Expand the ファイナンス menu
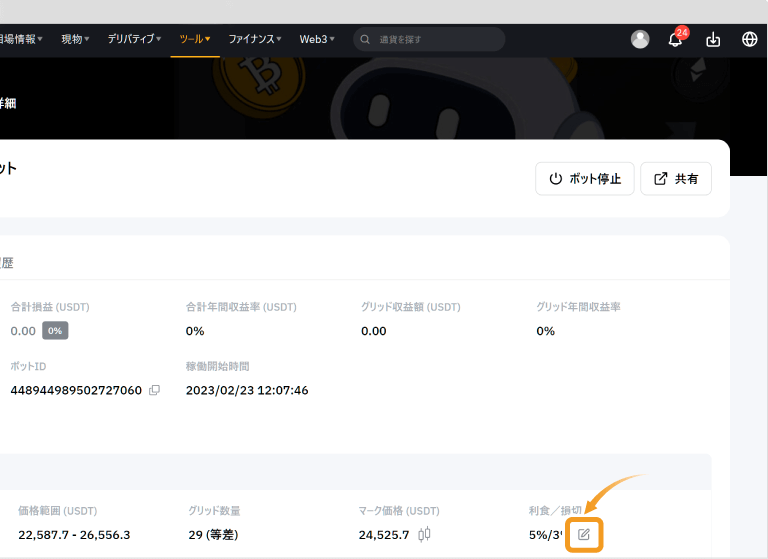Screen dimensions: 768x559 [255, 39]
